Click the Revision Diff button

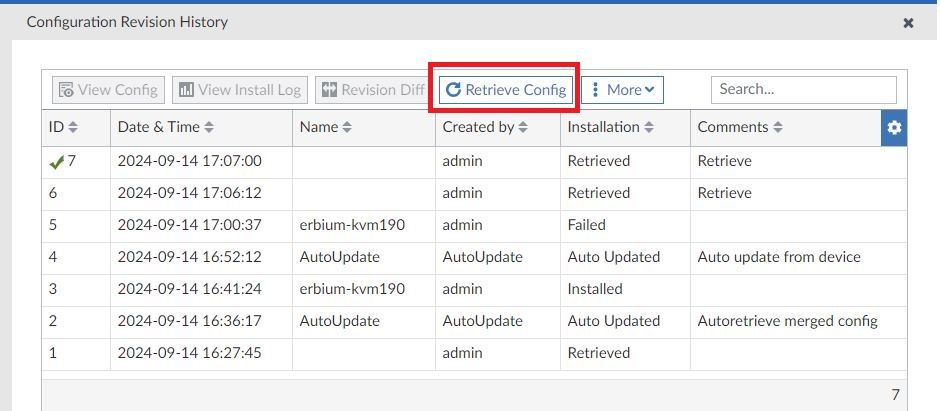(x=371, y=90)
